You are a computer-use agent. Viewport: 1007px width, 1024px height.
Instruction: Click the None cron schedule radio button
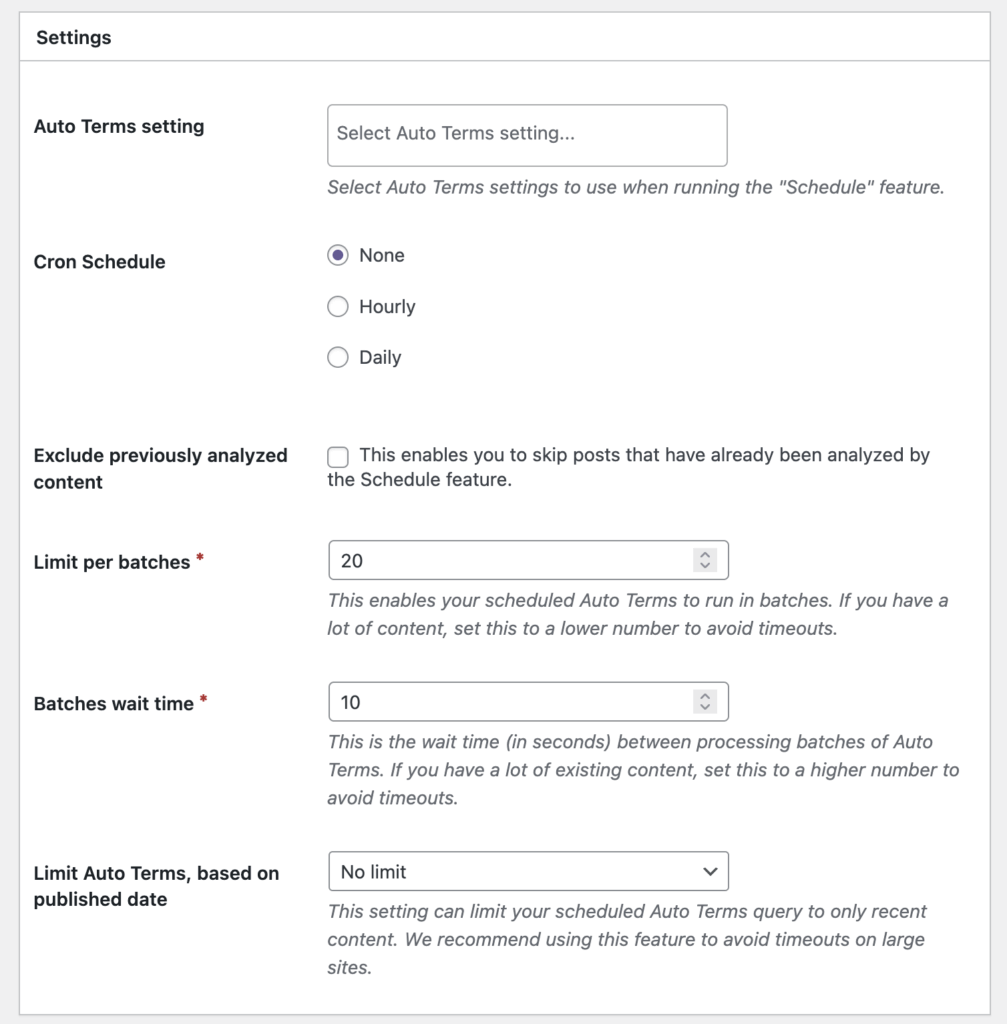click(338, 256)
